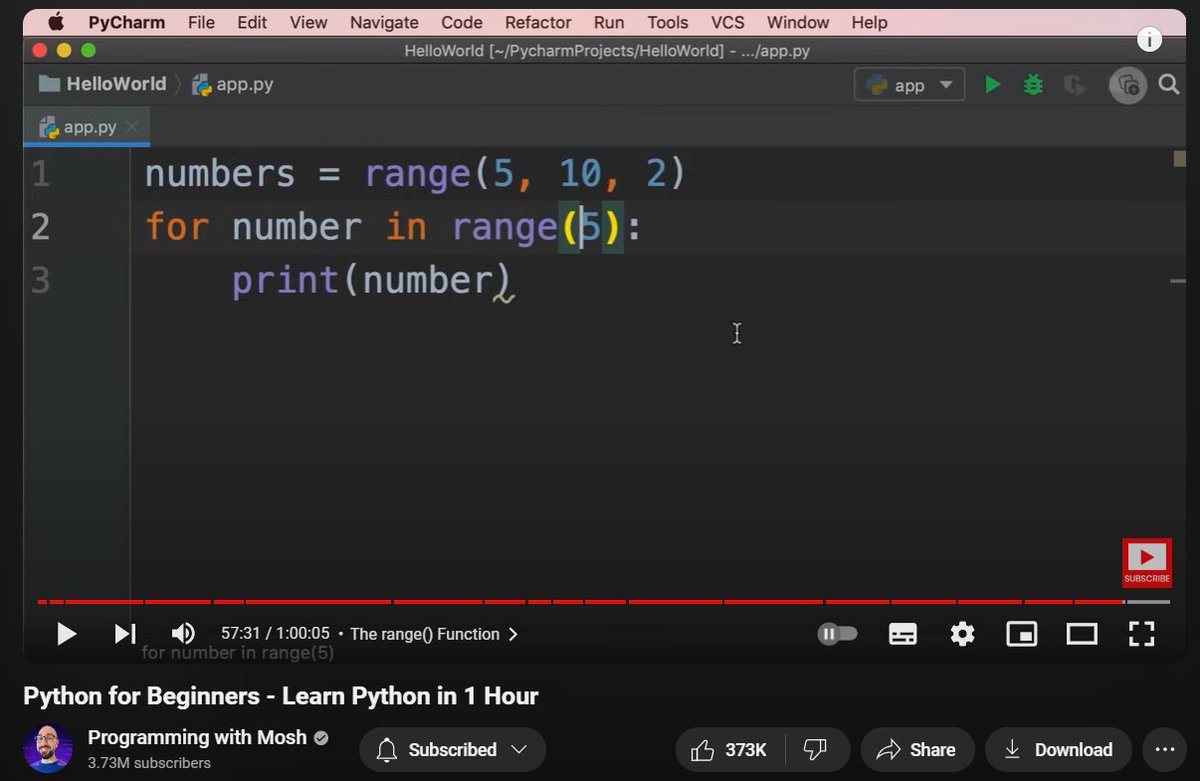Click the Debug bug icon
The height and width of the screenshot is (781, 1200).
(x=1033, y=85)
